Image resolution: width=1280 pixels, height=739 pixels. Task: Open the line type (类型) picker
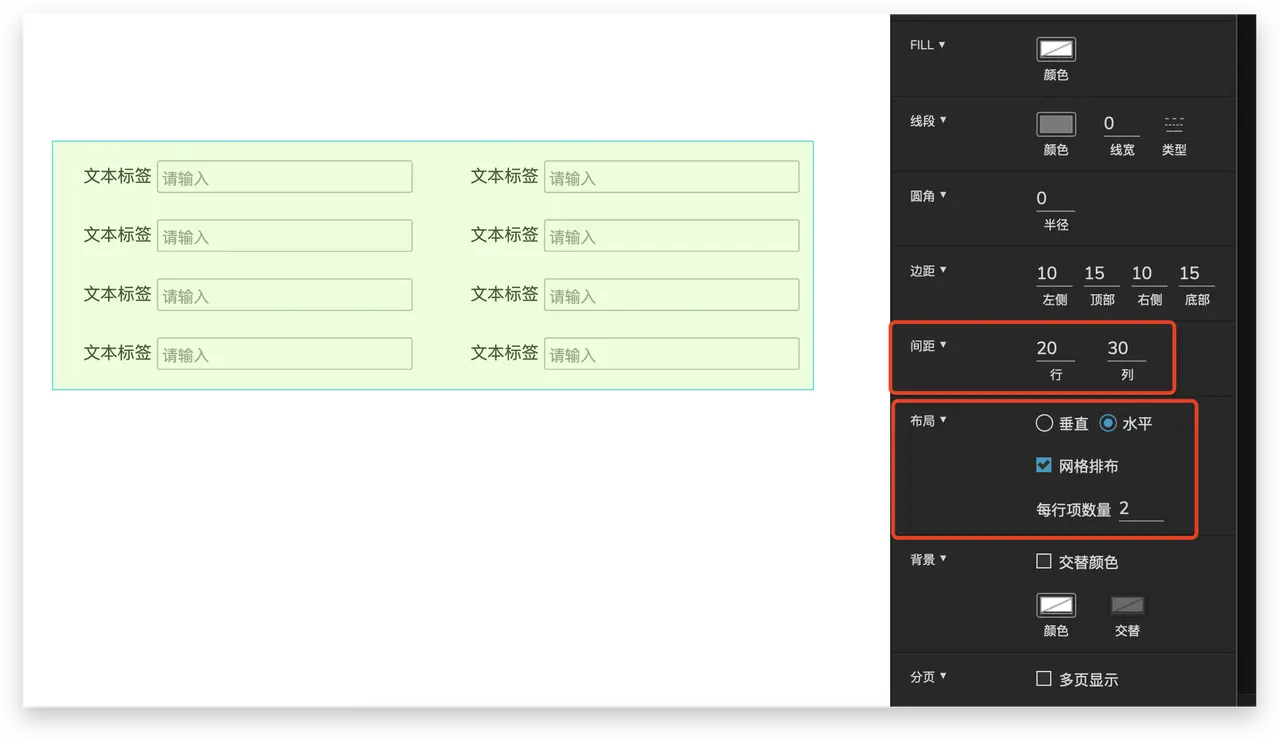(1174, 125)
